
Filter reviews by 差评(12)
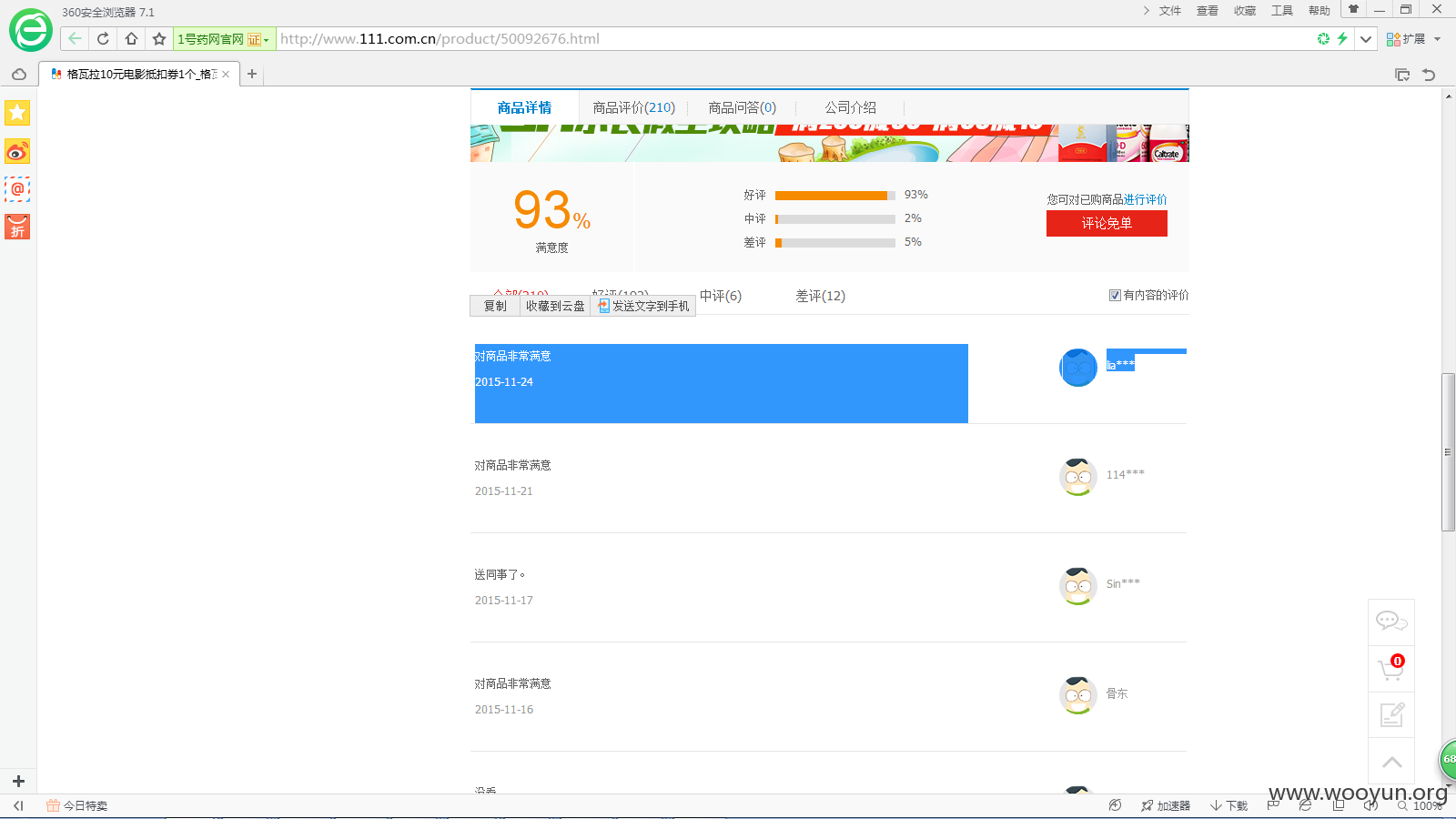click(820, 296)
